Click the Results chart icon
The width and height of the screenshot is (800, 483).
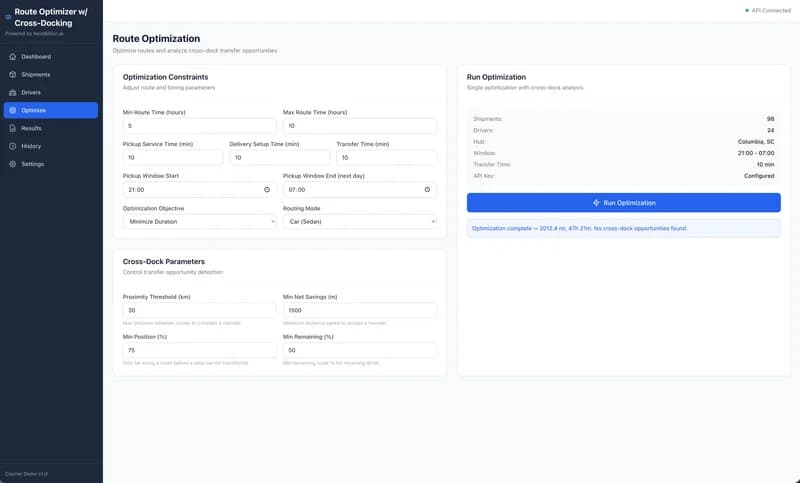coord(12,128)
